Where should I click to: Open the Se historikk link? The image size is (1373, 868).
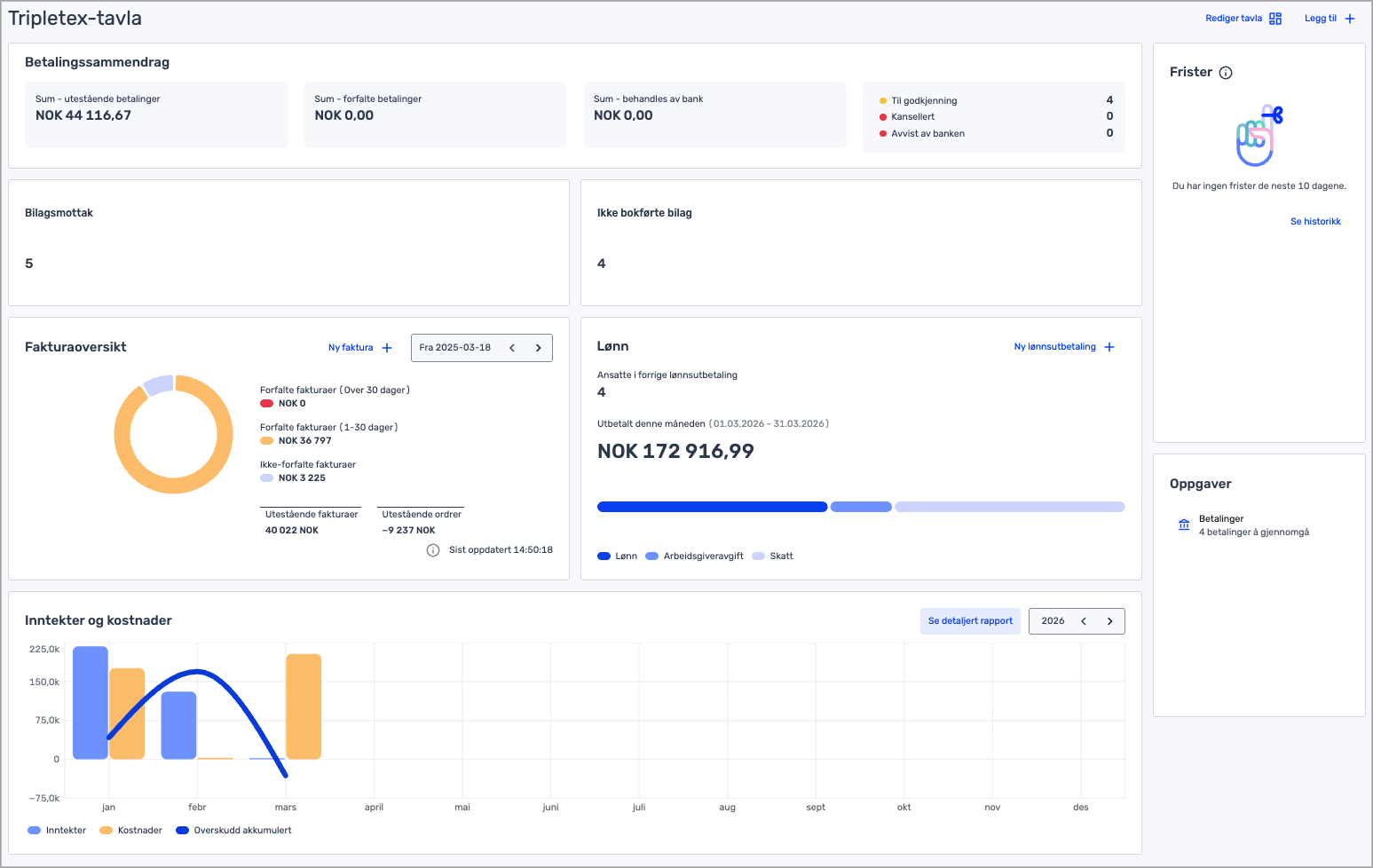point(1315,222)
